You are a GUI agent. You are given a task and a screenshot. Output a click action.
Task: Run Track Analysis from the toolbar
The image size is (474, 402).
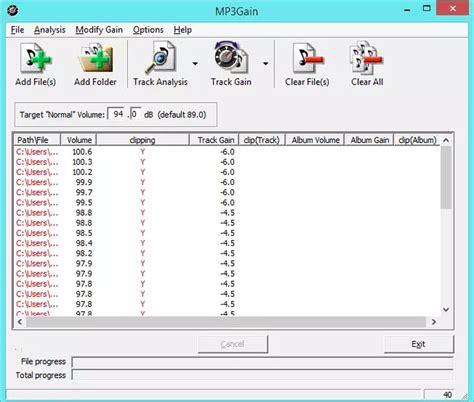tap(160, 64)
